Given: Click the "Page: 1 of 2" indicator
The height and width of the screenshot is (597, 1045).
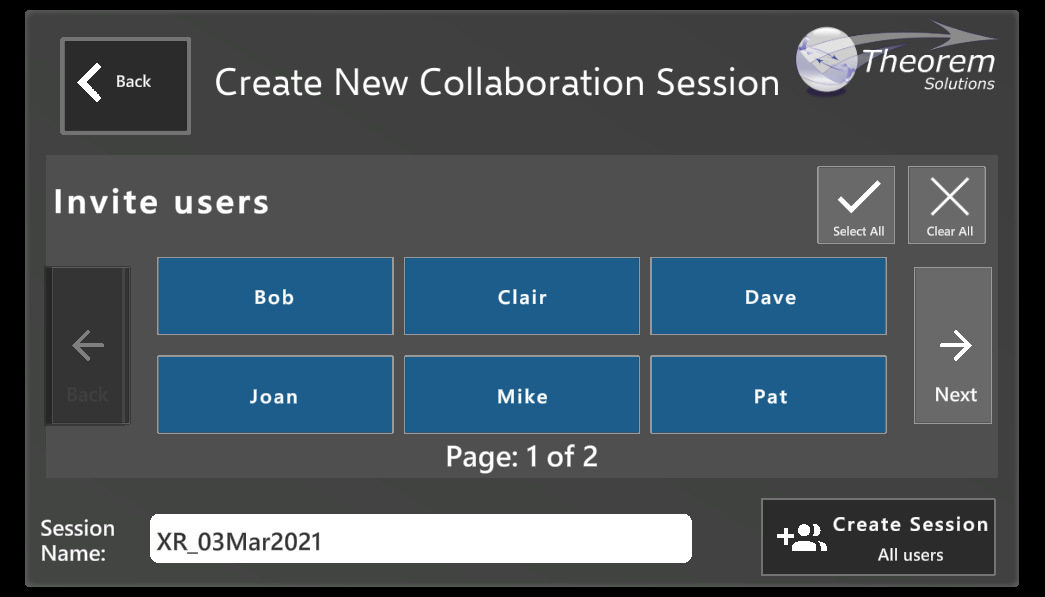Looking at the screenshot, I should pos(521,457).
